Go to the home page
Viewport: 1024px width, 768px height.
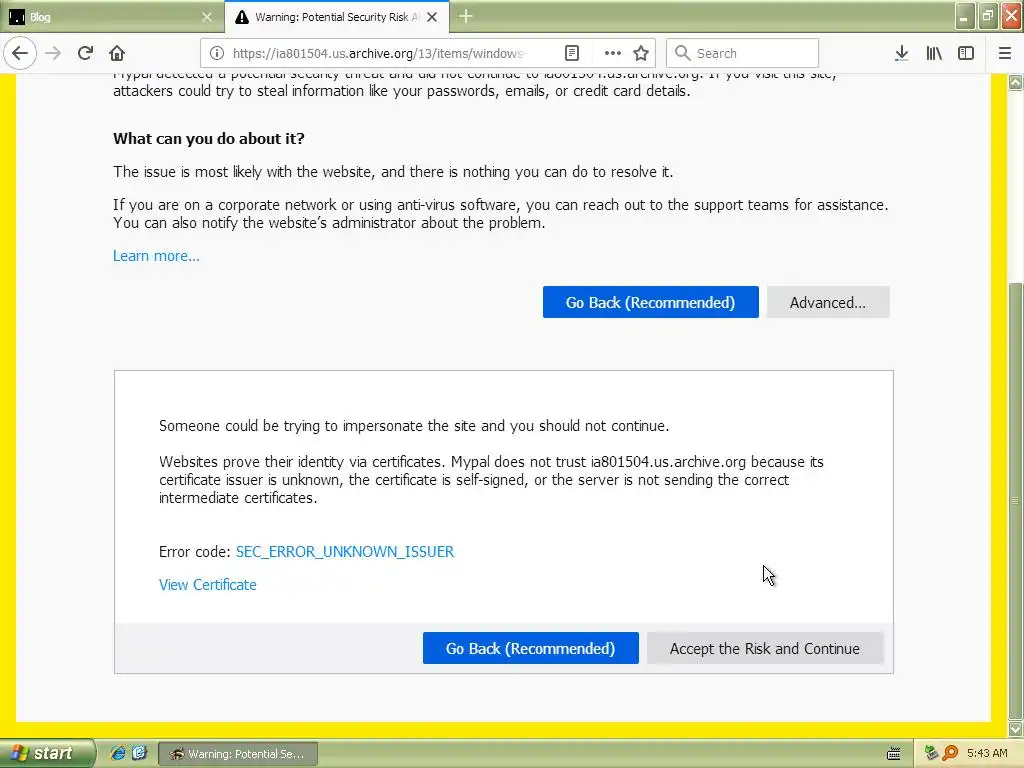[117, 53]
